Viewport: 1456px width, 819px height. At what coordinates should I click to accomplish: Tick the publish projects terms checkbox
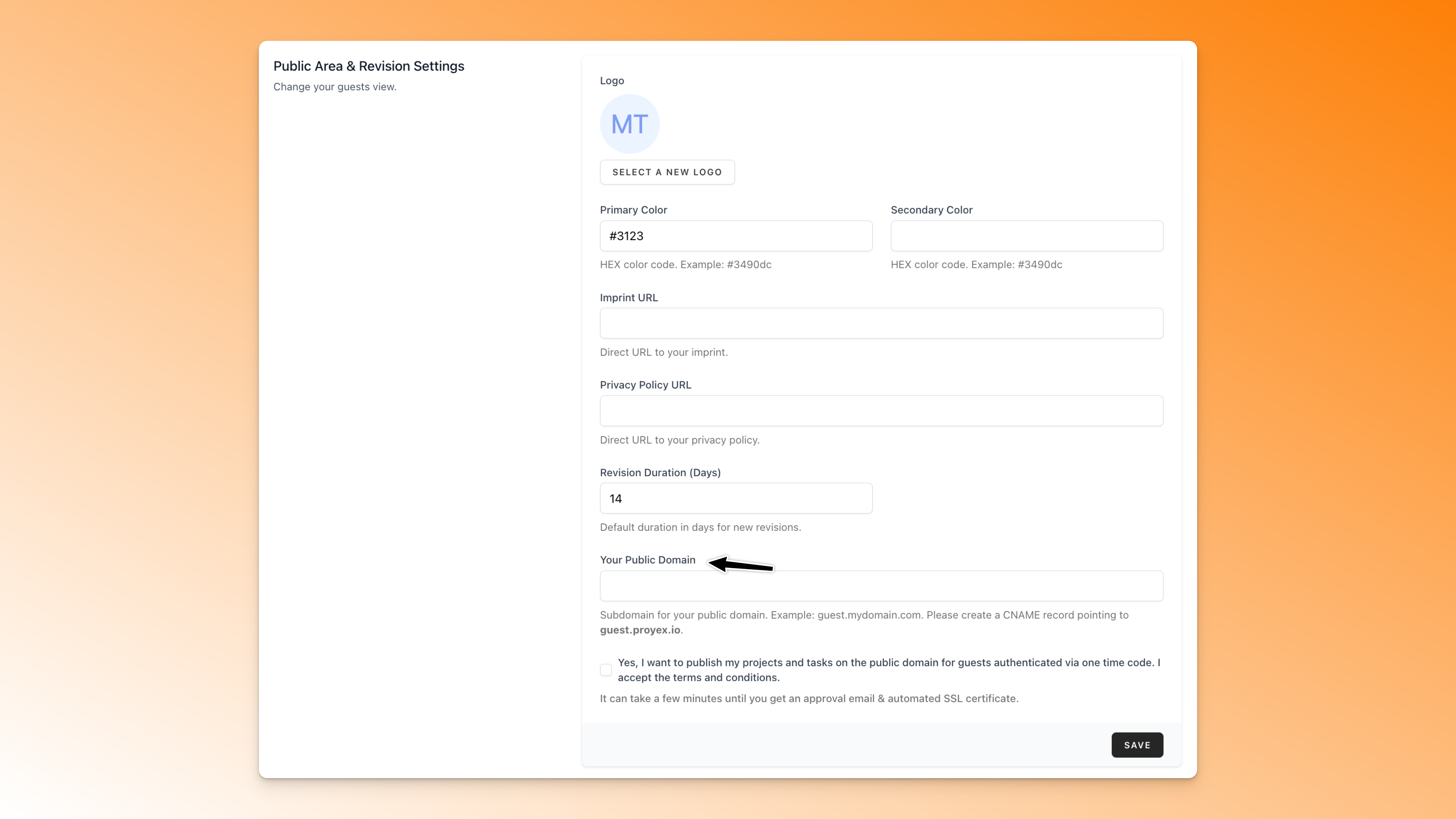click(606, 670)
